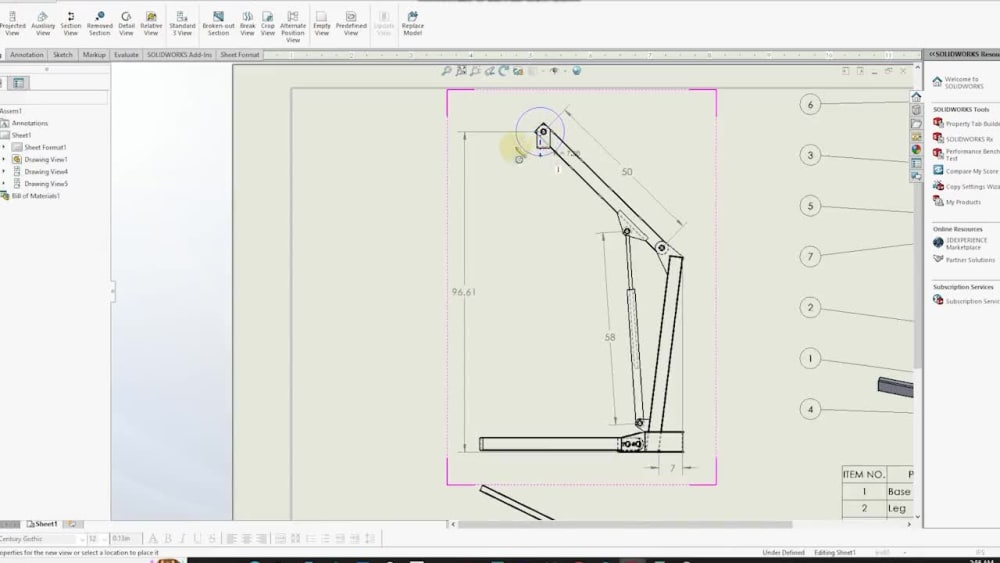The width and height of the screenshot is (1000, 563).
Task: Click the Welcome to SOLIDWORKS link
Action: click(963, 82)
